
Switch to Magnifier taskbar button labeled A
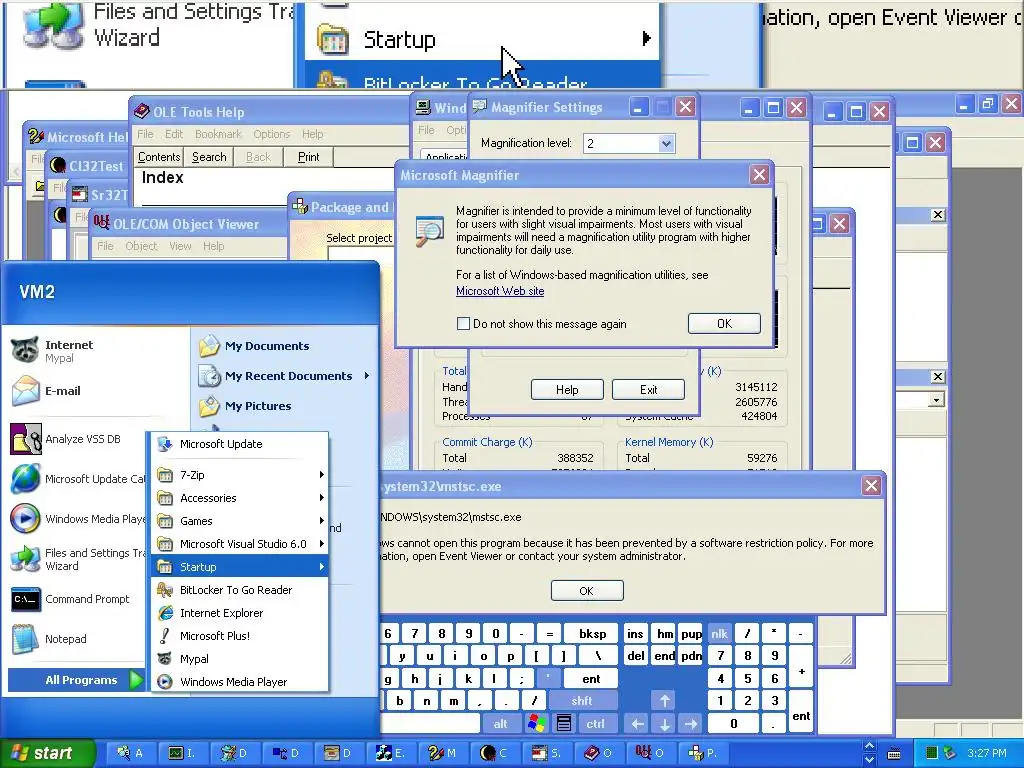coord(130,753)
